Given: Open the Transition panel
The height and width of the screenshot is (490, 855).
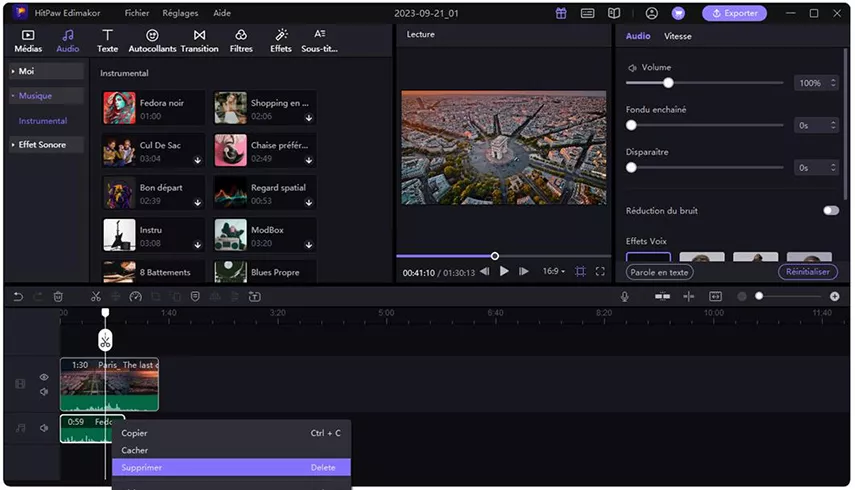Looking at the screenshot, I should tap(200, 41).
